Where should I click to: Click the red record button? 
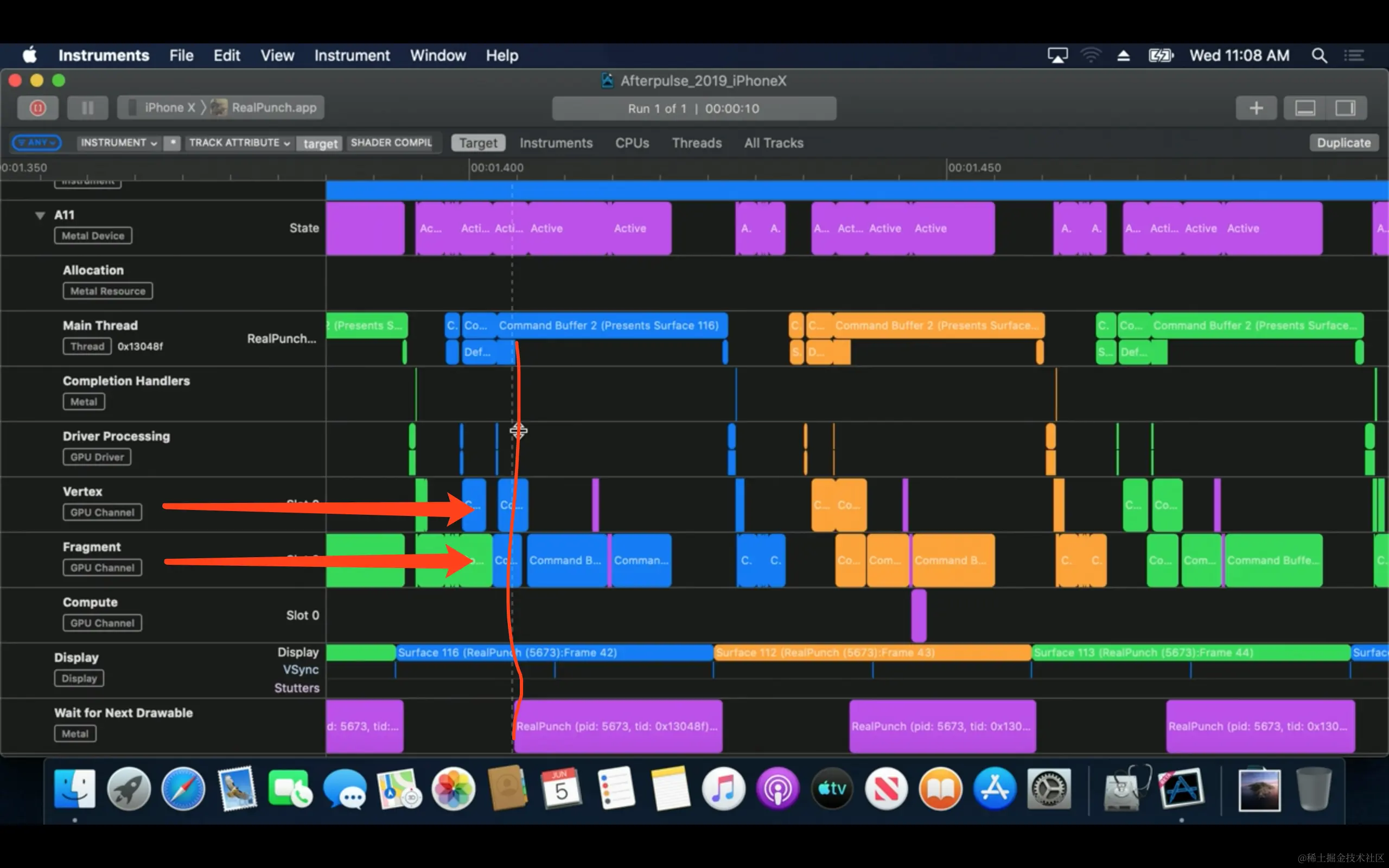[37, 108]
